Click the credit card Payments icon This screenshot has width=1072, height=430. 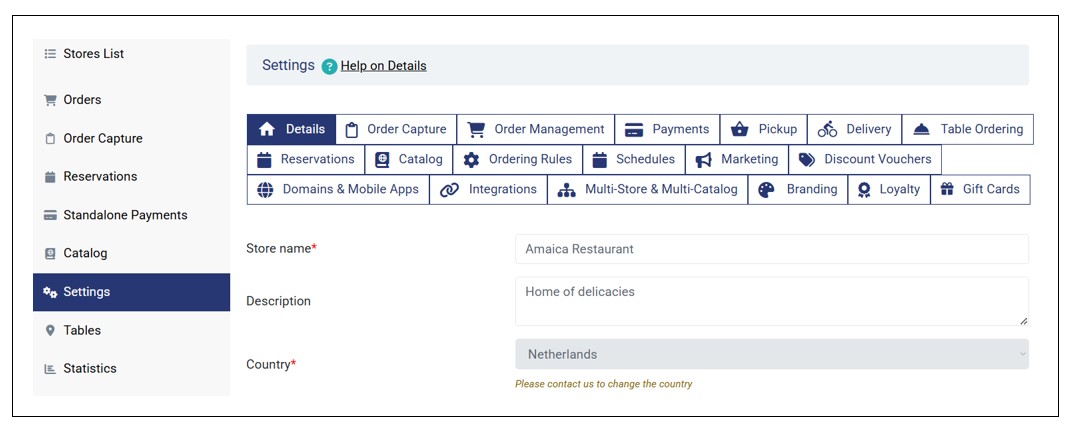[x=633, y=129]
